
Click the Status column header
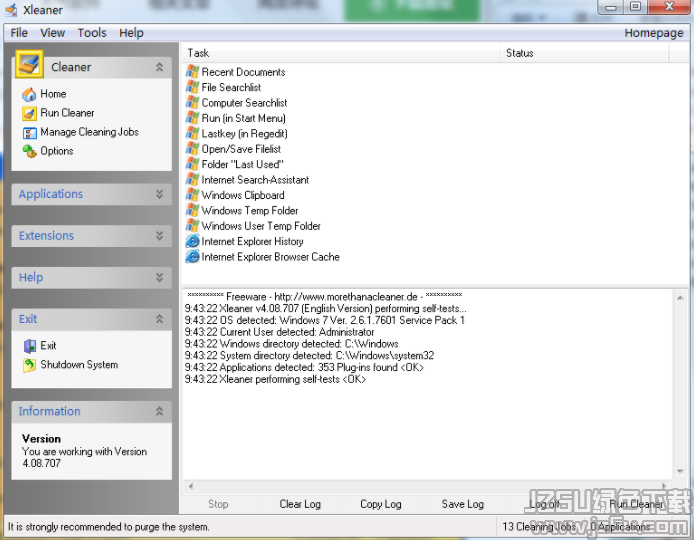(x=584, y=53)
